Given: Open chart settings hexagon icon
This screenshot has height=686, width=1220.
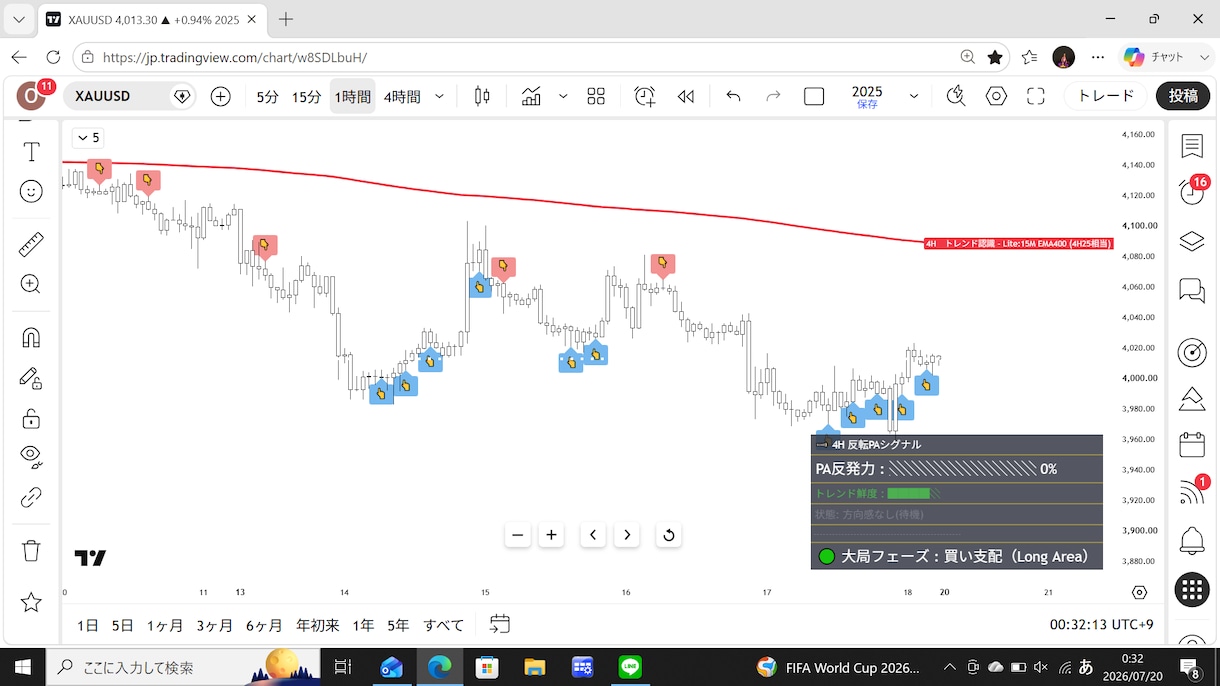Looking at the screenshot, I should pos(996,96).
